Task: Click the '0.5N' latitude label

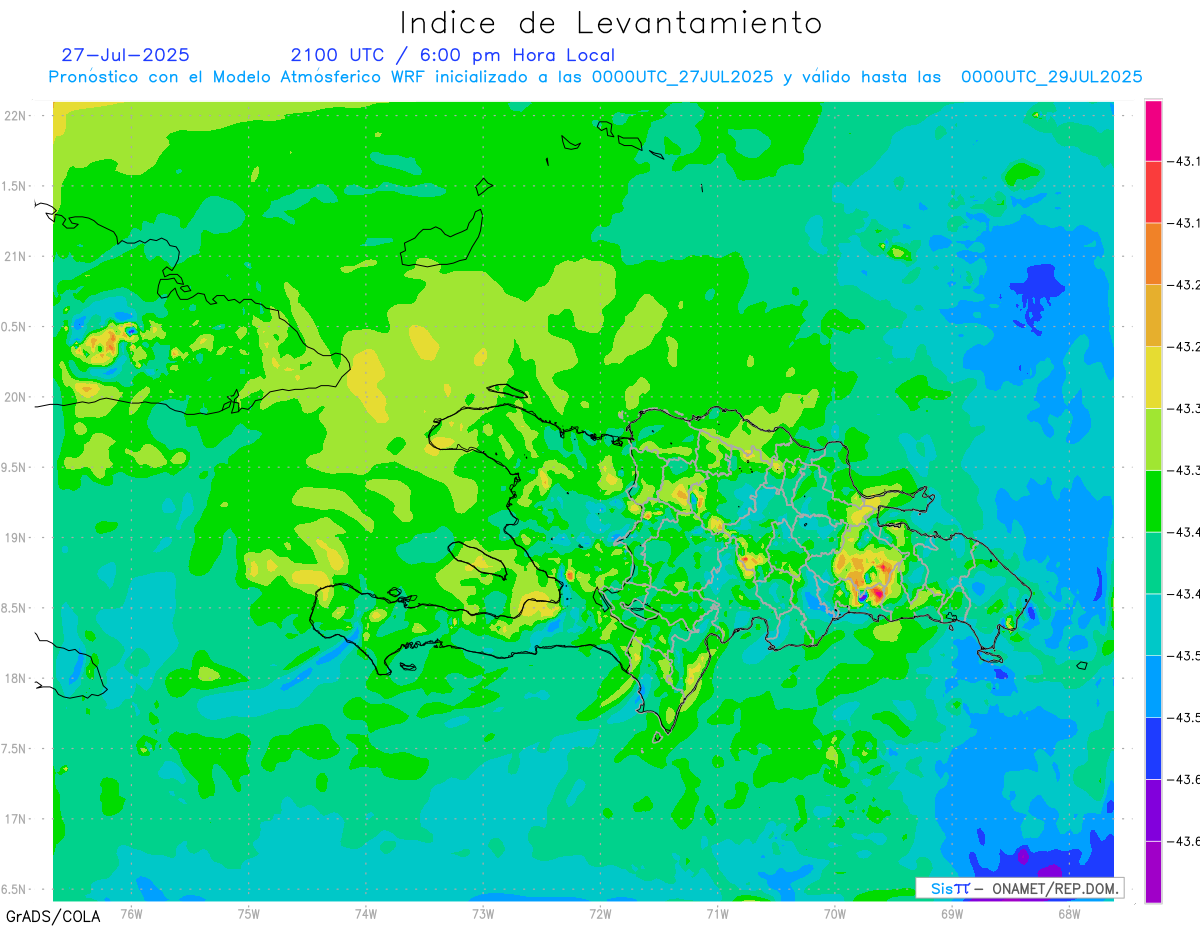Action: [13, 327]
